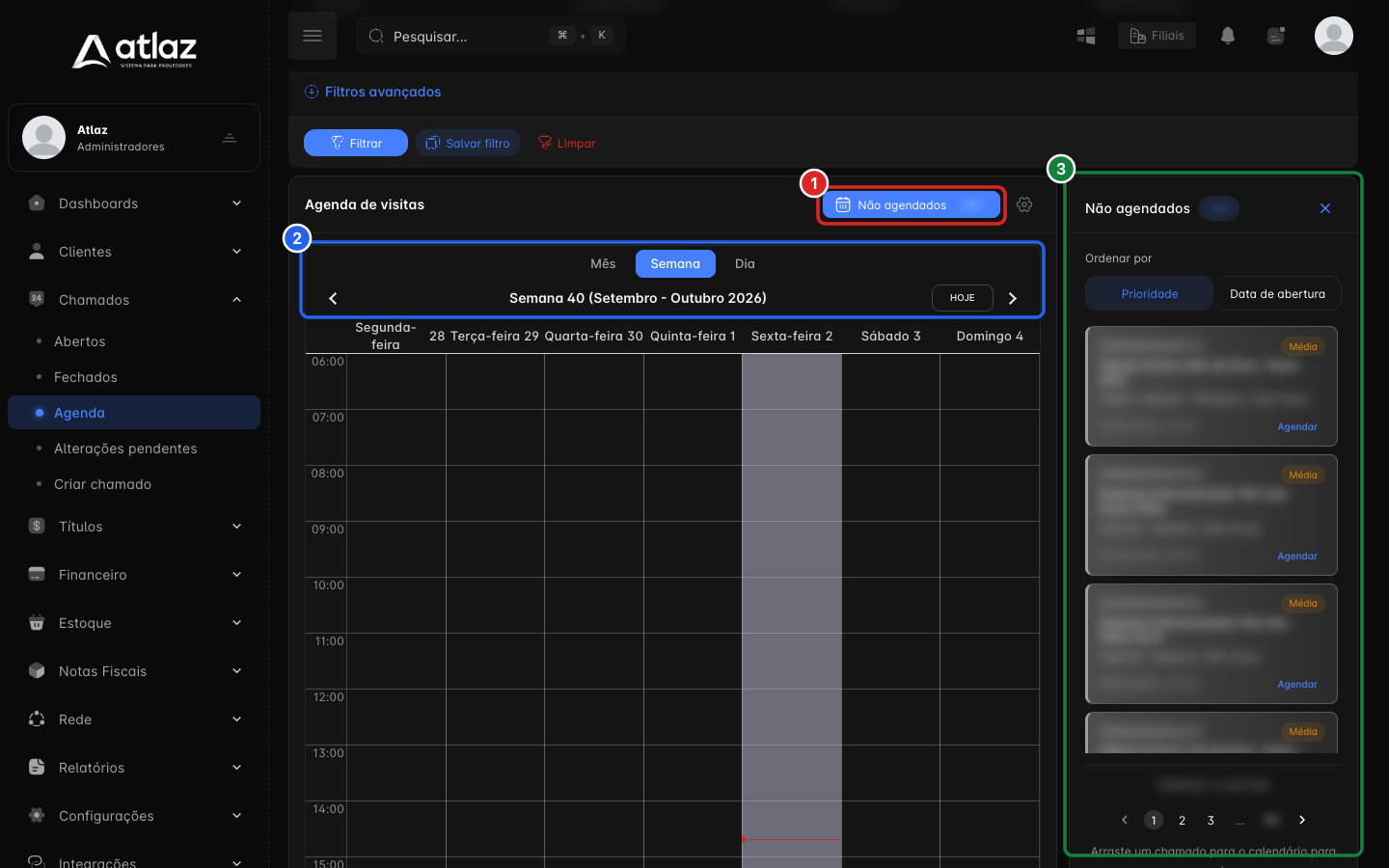Viewport: 1389px width, 868px height.
Task: Sort by Prioridade
Action: coord(1149,294)
